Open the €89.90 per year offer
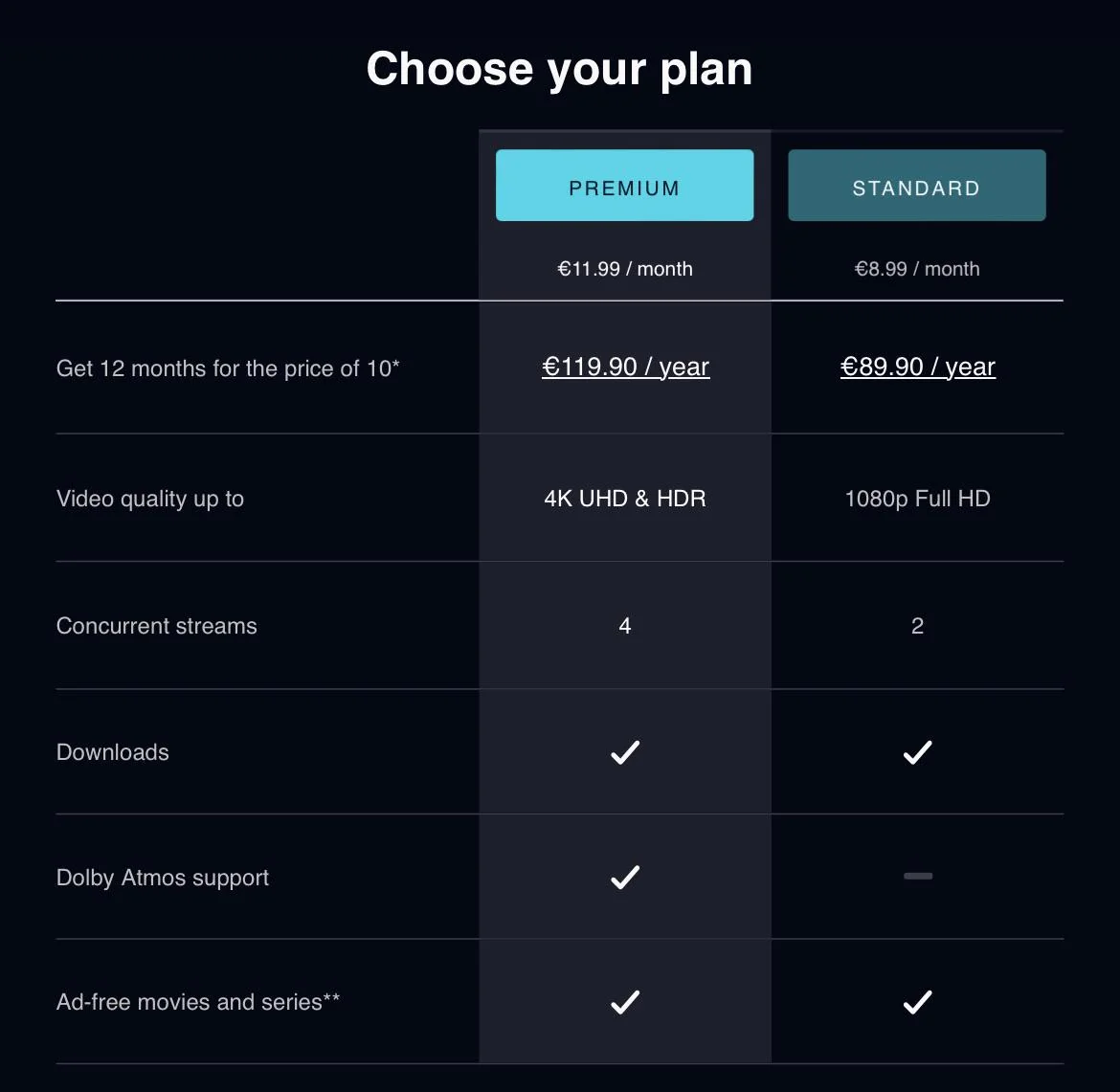Screen dimensions: 1120x1092 coord(917,367)
